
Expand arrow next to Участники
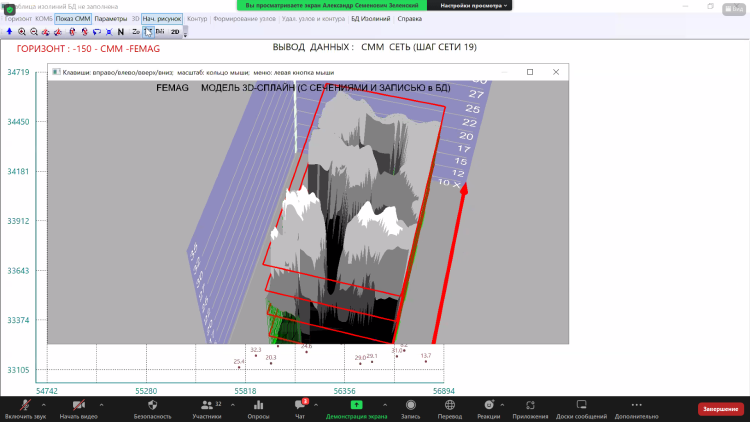pos(231,403)
